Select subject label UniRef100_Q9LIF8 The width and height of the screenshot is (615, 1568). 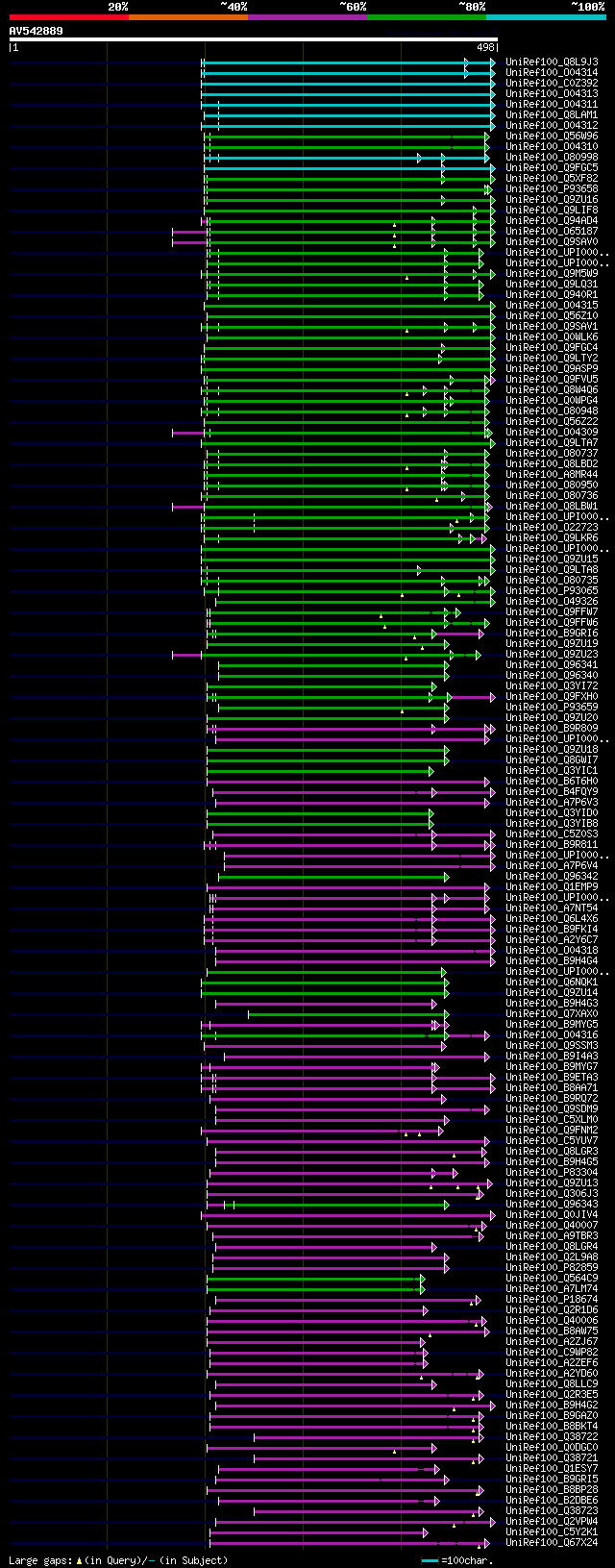tap(552, 210)
